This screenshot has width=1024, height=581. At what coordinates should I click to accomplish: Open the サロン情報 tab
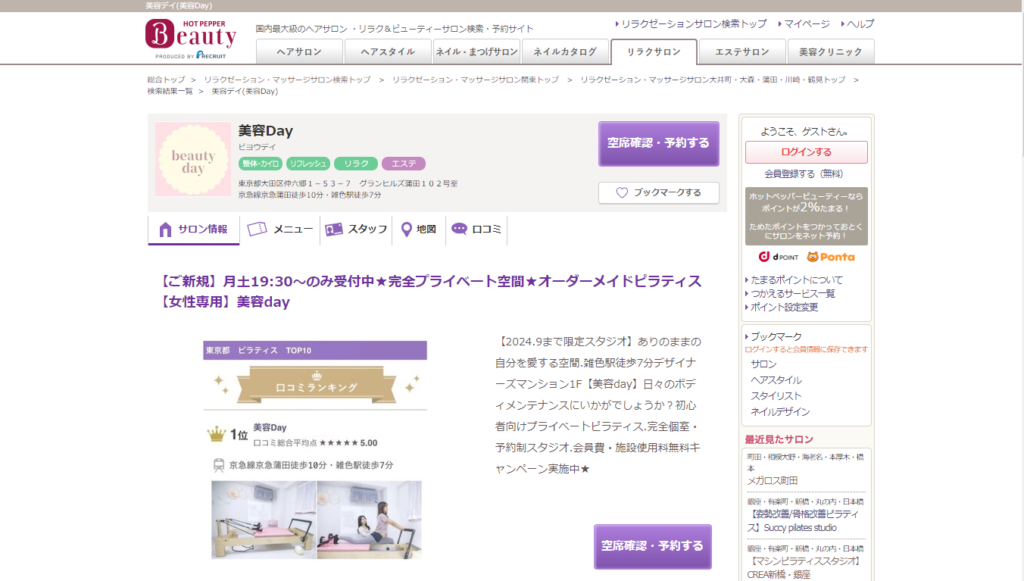pyautogui.click(x=194, y=230)
